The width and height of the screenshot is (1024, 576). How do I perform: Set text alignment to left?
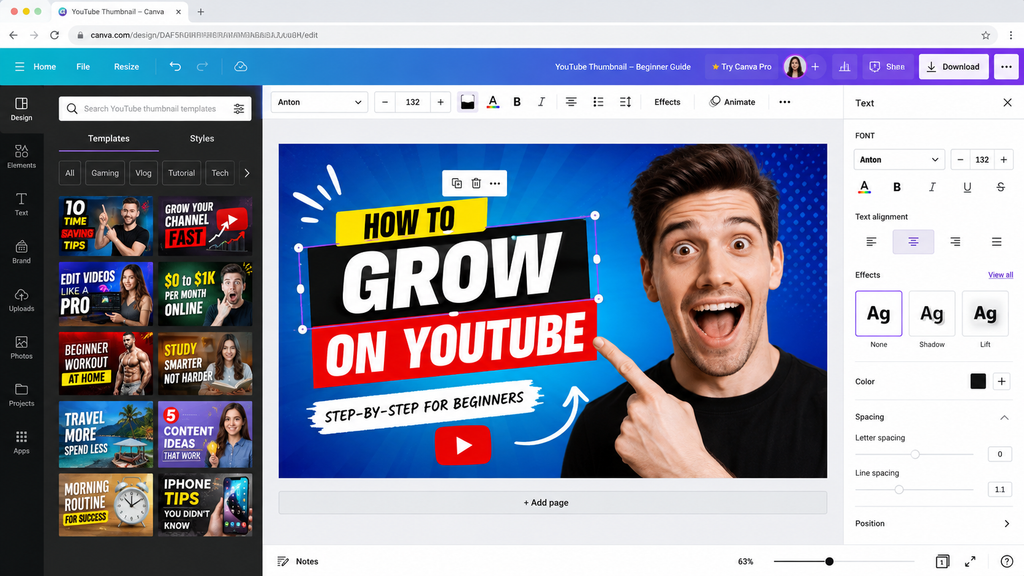[871, 242]
